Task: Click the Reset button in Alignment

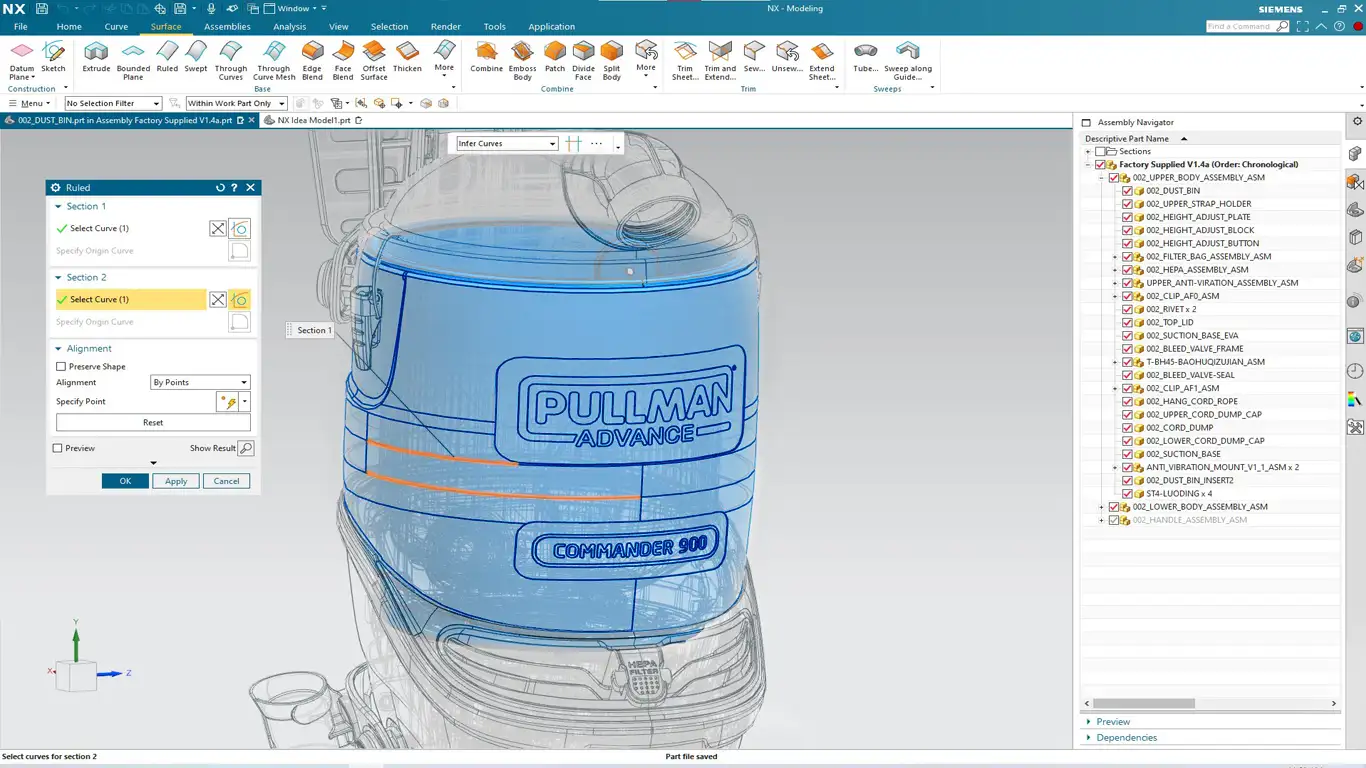Action: (153, 422)
